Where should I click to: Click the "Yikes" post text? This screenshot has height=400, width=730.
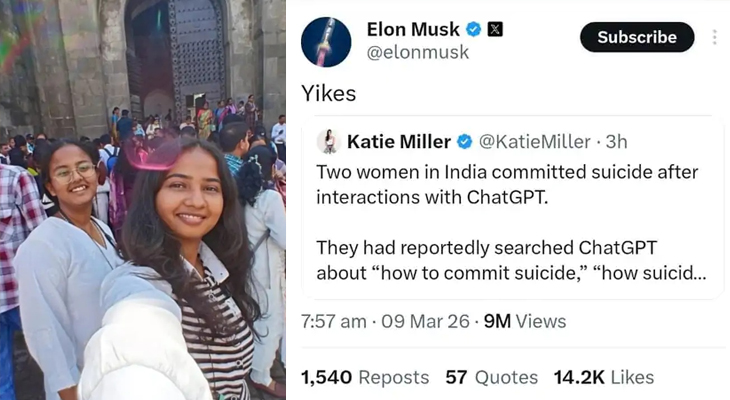point(329,93)
